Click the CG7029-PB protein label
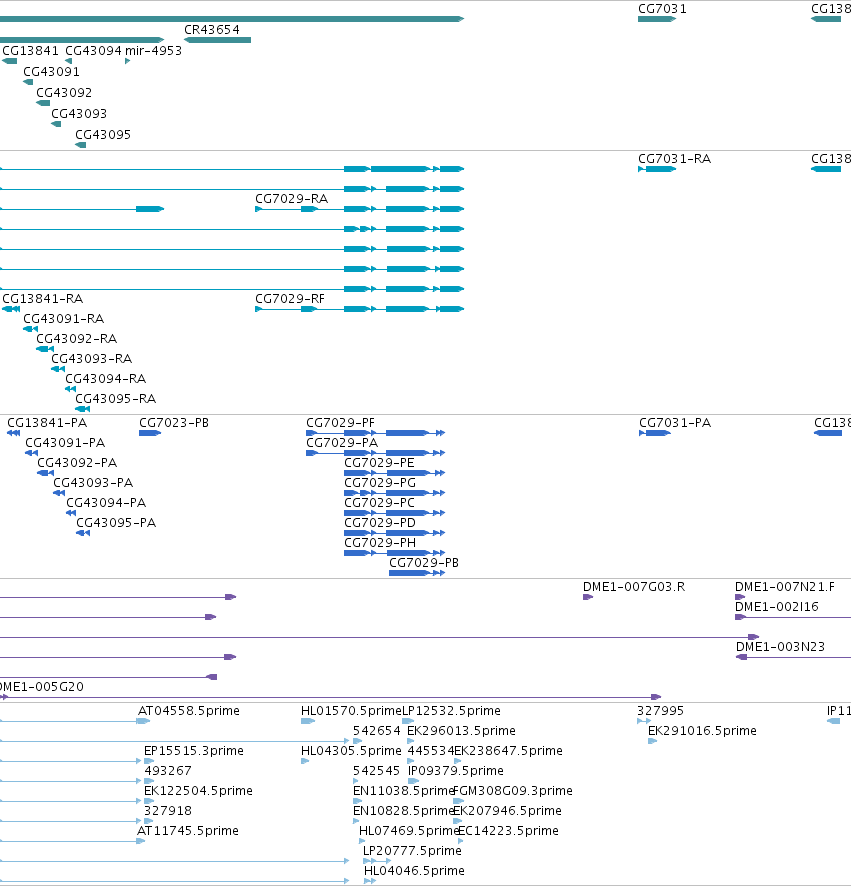 click(424, 563)
